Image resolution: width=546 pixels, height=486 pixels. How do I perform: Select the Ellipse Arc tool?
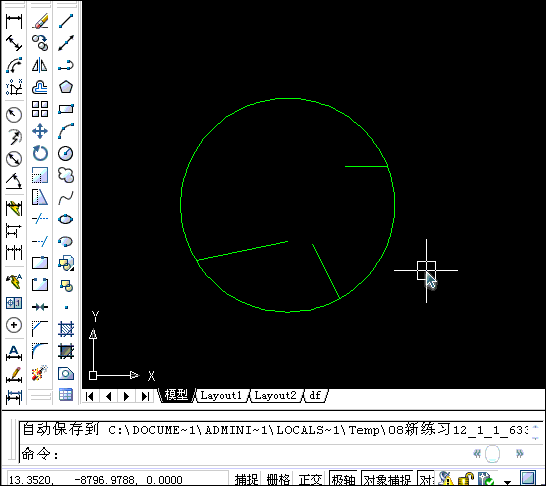pyautogui.click(x=65, y=241)
